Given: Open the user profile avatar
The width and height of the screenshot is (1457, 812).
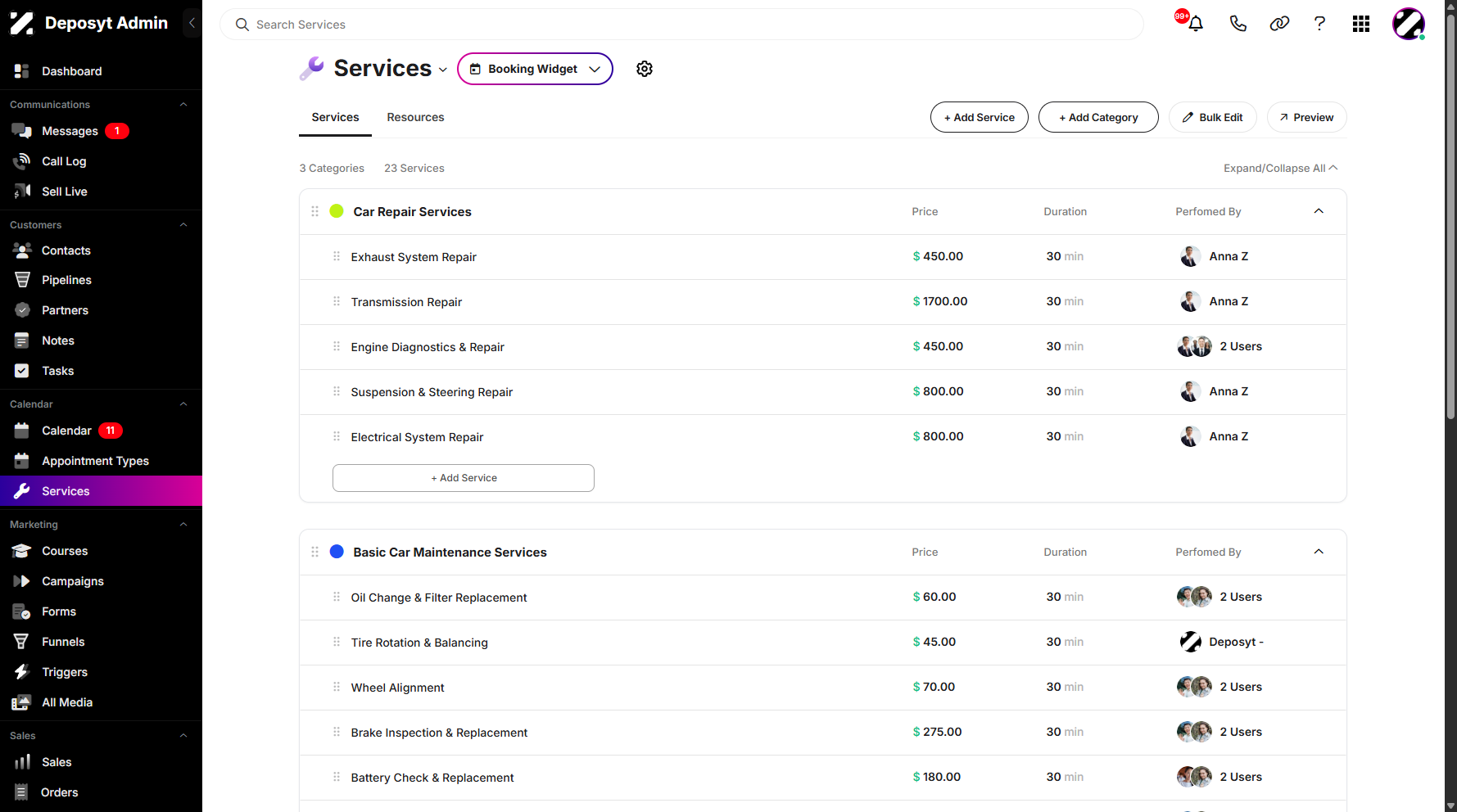Looking at the screenshot, I should [1409, 24].
